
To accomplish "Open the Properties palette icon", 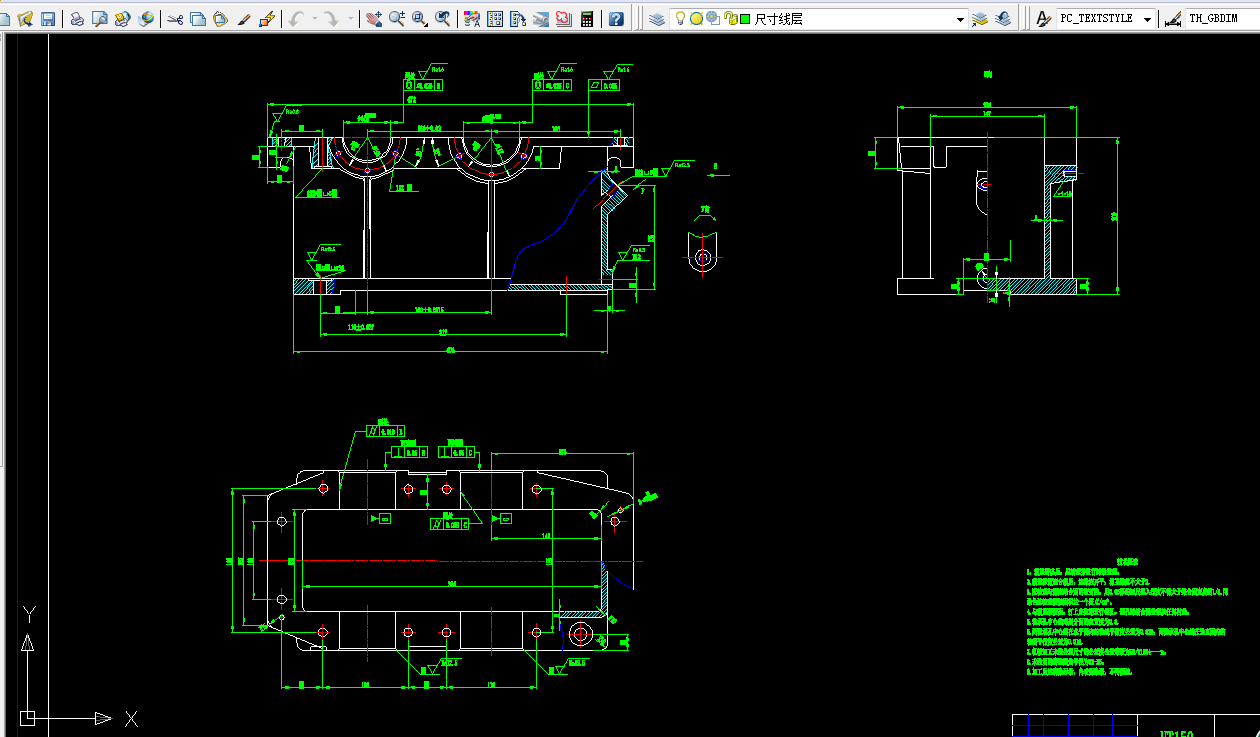I will 472,19.
